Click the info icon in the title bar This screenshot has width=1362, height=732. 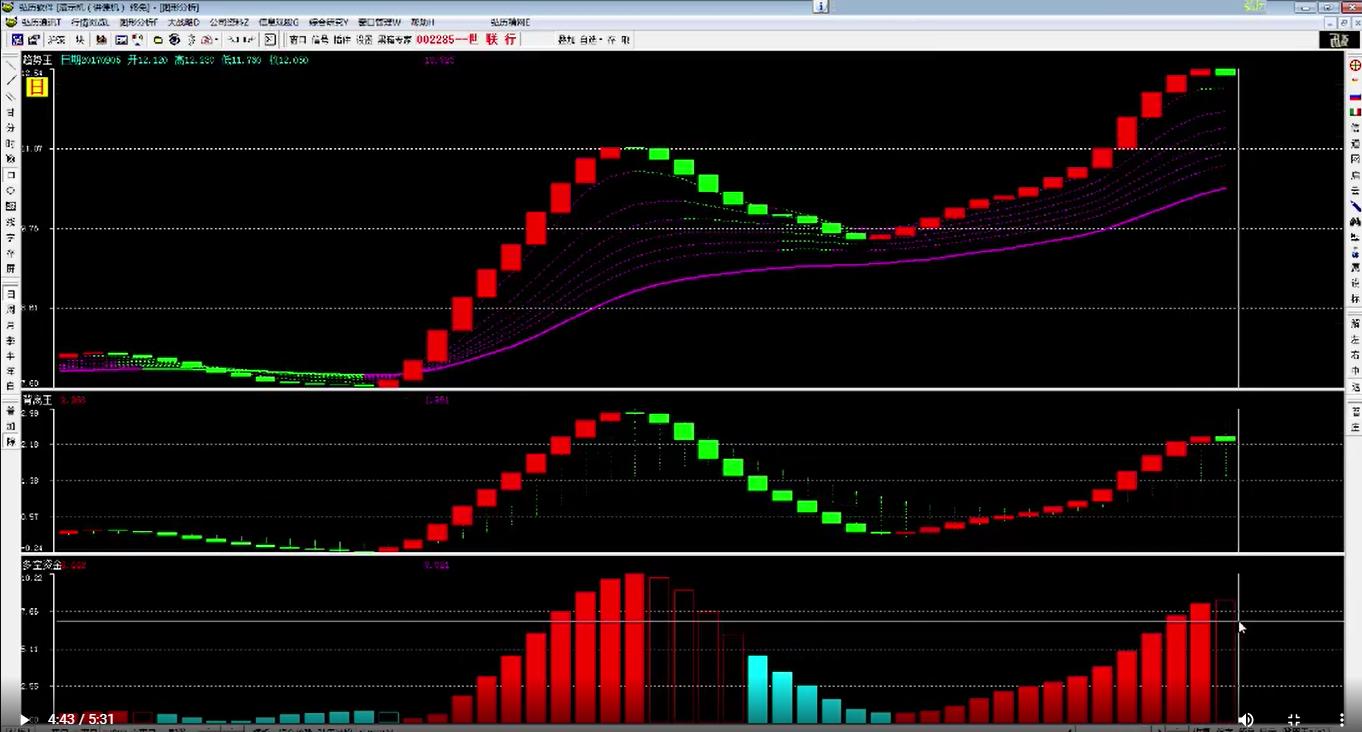point(821,6)
